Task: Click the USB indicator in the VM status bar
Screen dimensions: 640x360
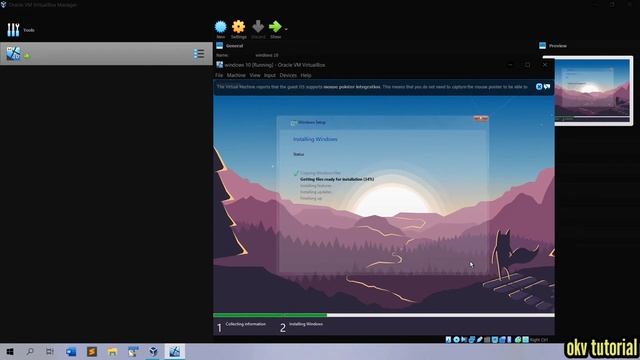Action: pyautogui.click(x=480, y=340)
